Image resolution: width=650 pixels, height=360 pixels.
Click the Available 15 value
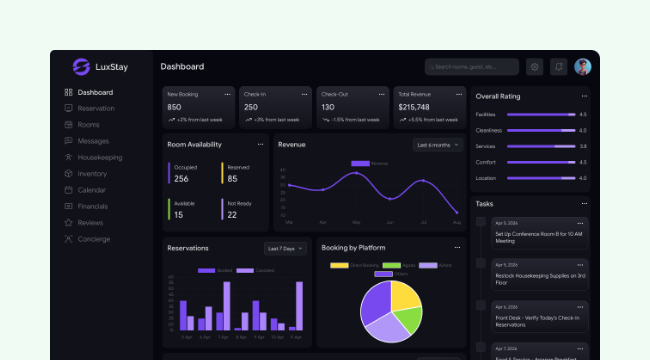point(178,215)
